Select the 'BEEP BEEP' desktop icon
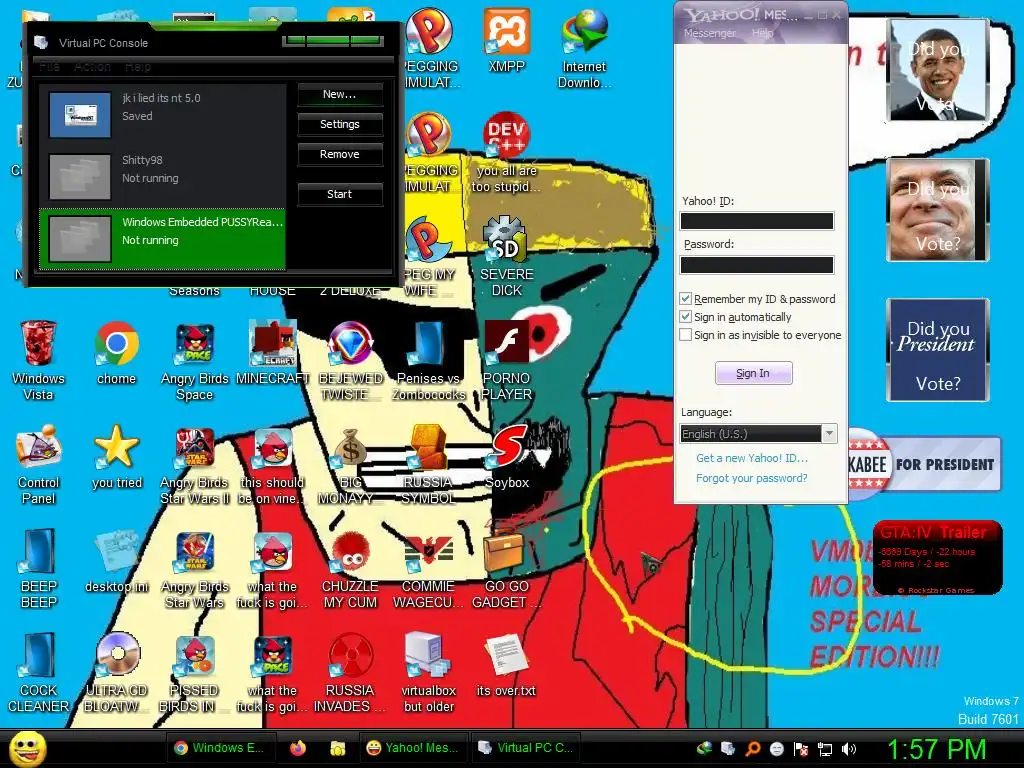This screenshot has height=768, width=1024. pyautogui.click(x=38, y=569)
